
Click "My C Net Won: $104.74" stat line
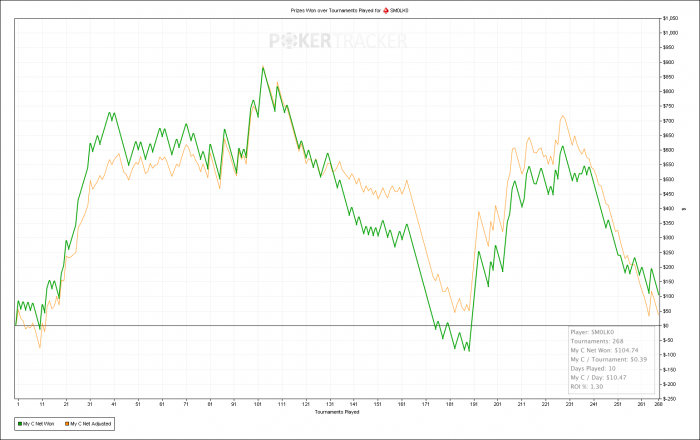[x=604, y=350]
